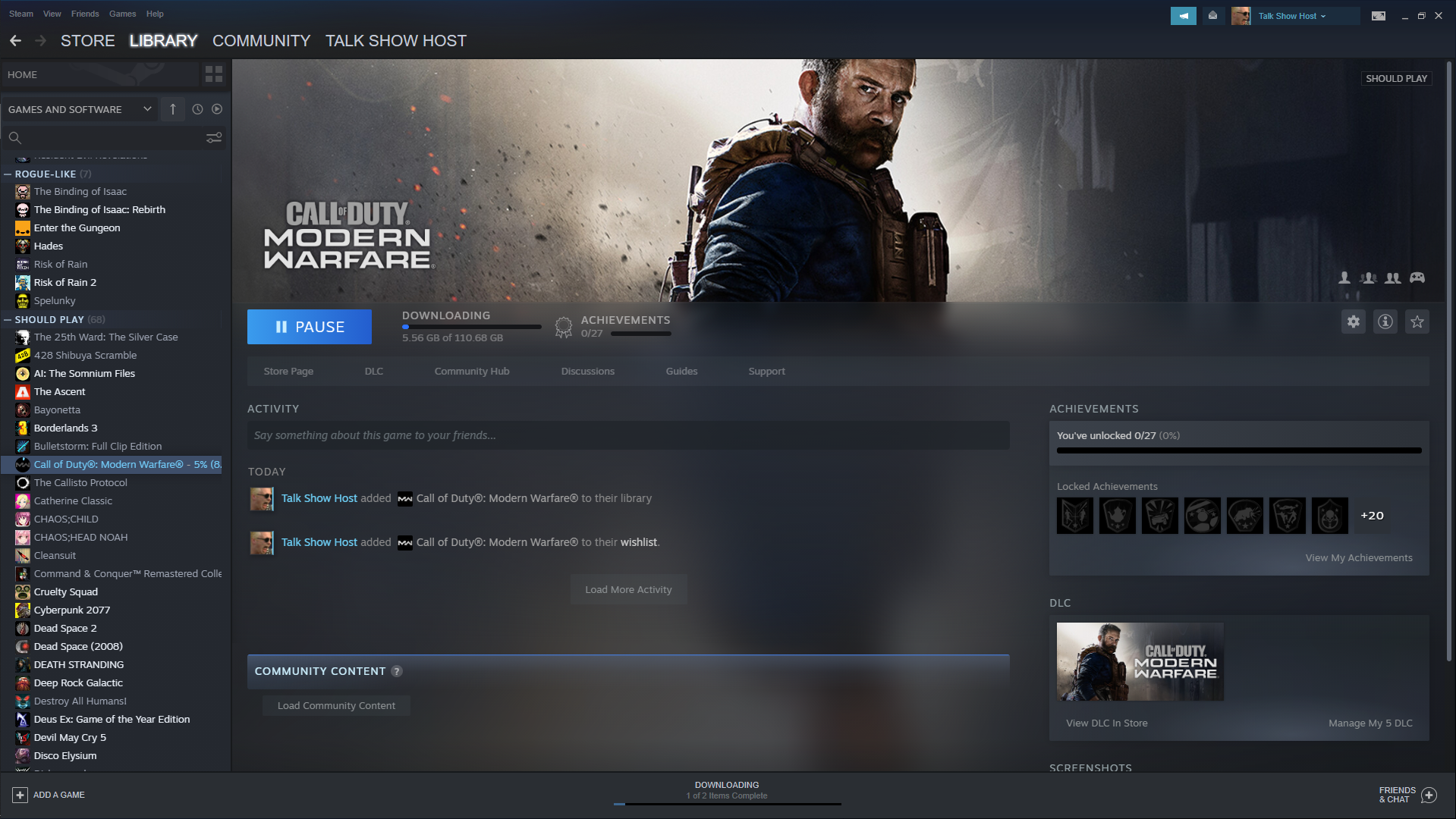Open the +20 more locked achievements

tap(1372, 516)
